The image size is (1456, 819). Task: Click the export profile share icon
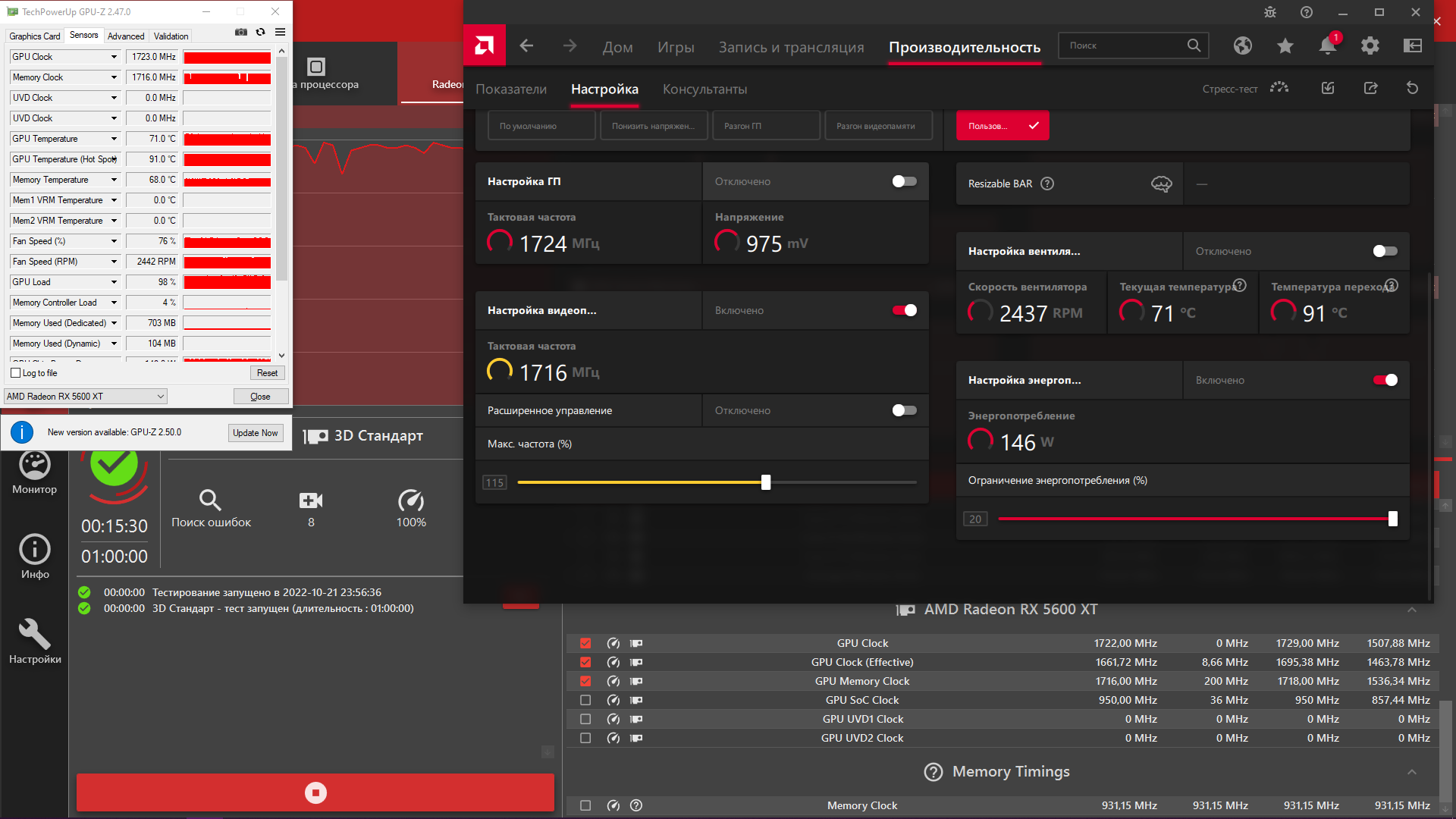(1370, 88)
